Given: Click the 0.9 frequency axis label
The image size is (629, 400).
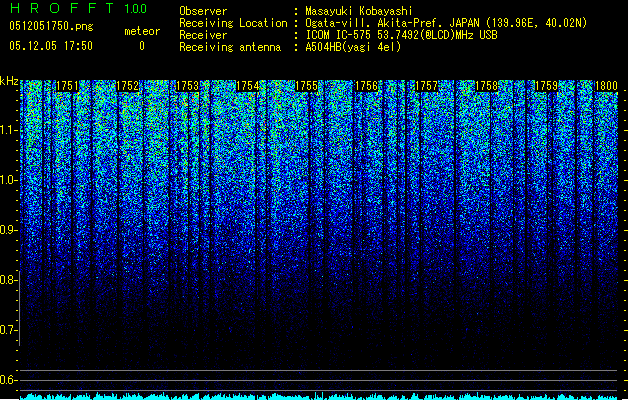Looking at the screenshot, I should pos(8,230).
